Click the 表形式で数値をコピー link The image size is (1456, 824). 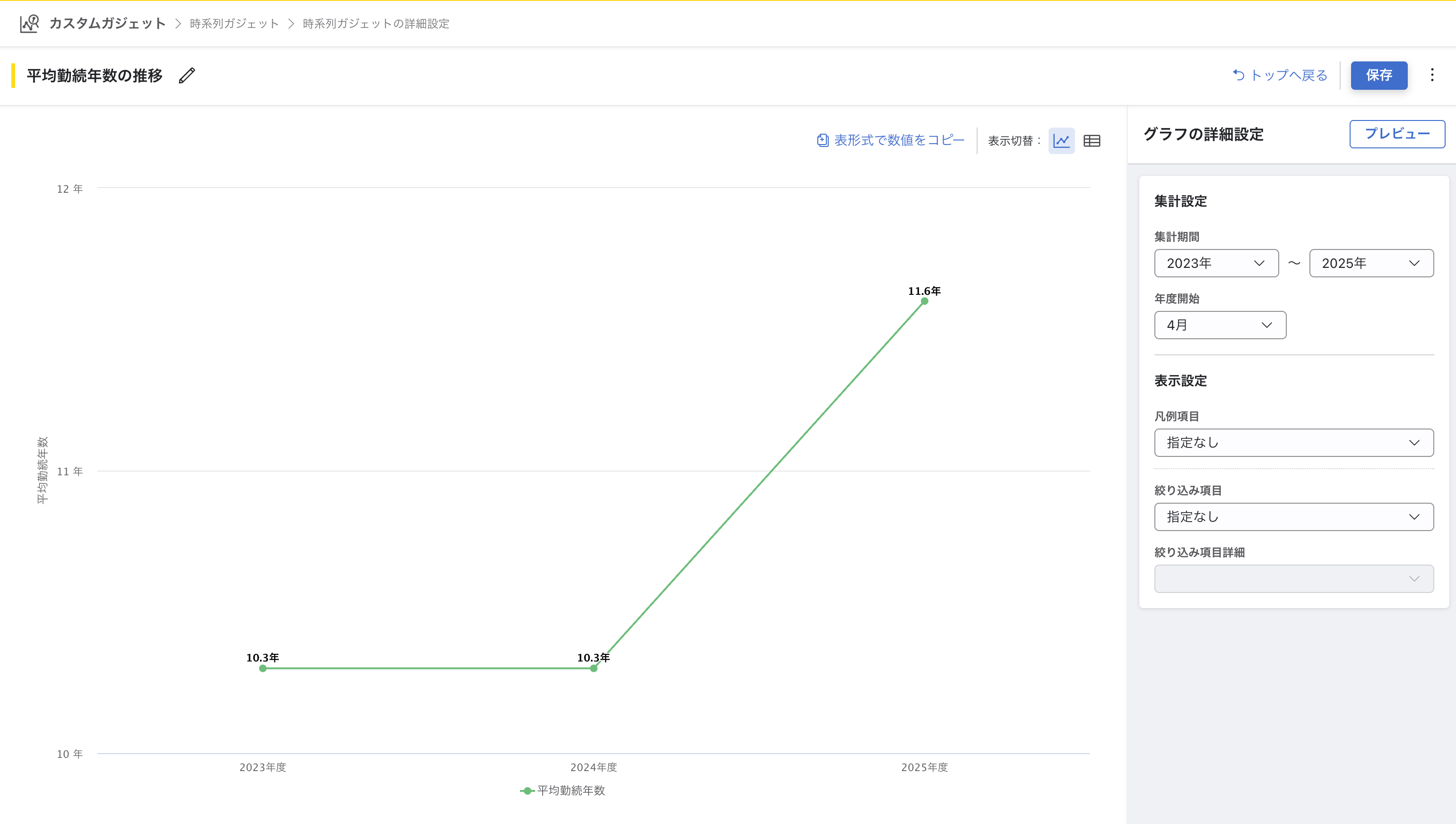[899, 140]
